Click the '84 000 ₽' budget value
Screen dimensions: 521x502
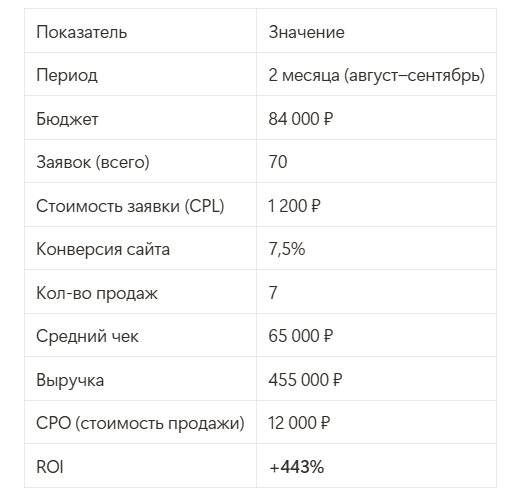(x=301, y=119)
